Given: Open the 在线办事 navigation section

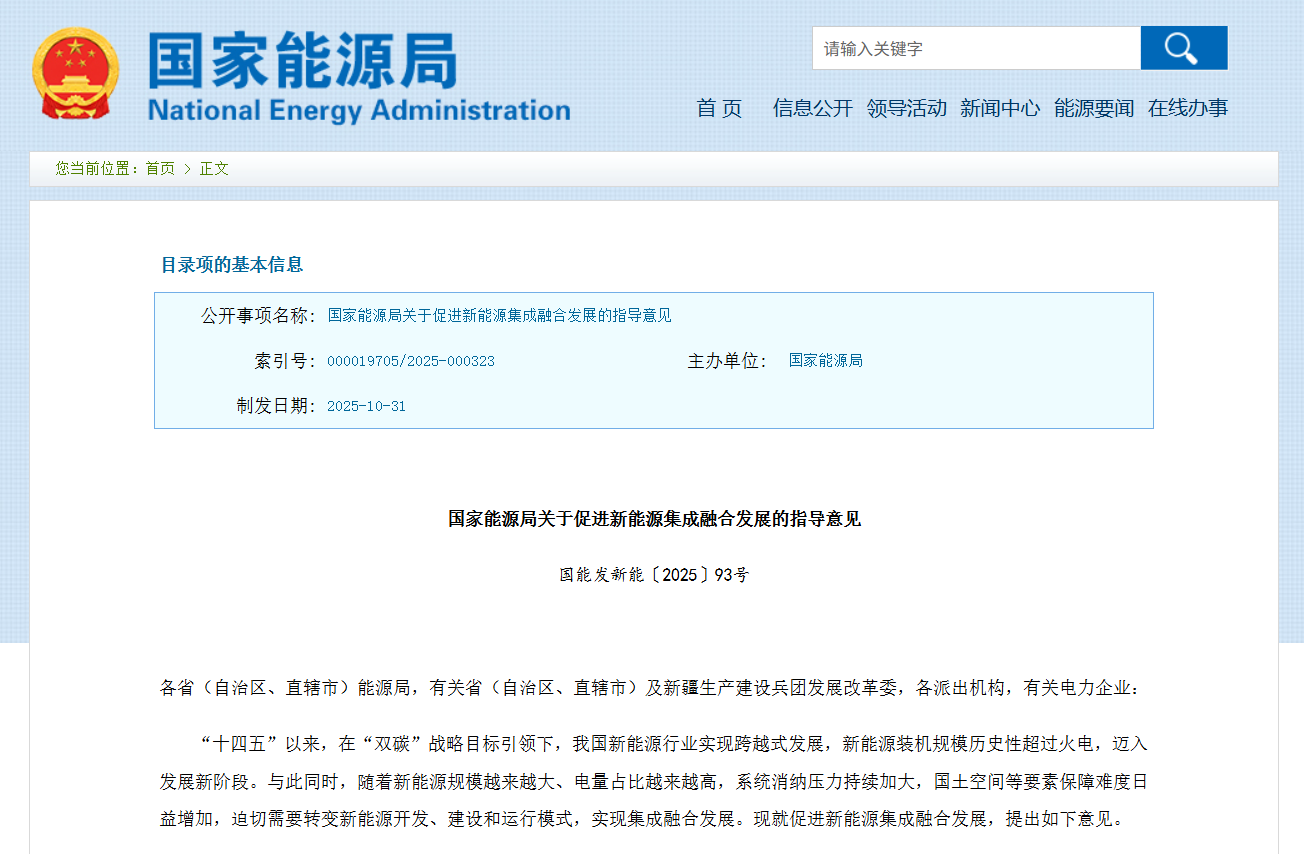Looking at the screenshot, I should (1186, 109).
